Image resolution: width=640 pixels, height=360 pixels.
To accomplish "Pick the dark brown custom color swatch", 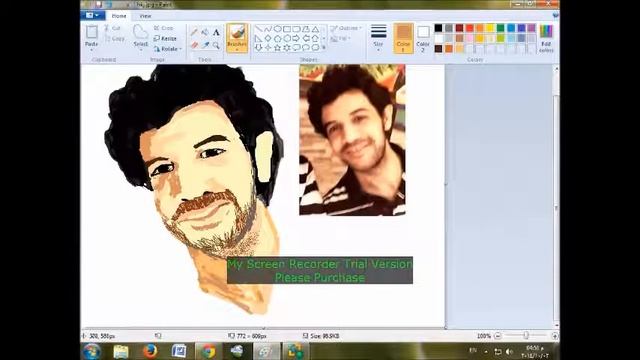I will (x=438, y=49).
